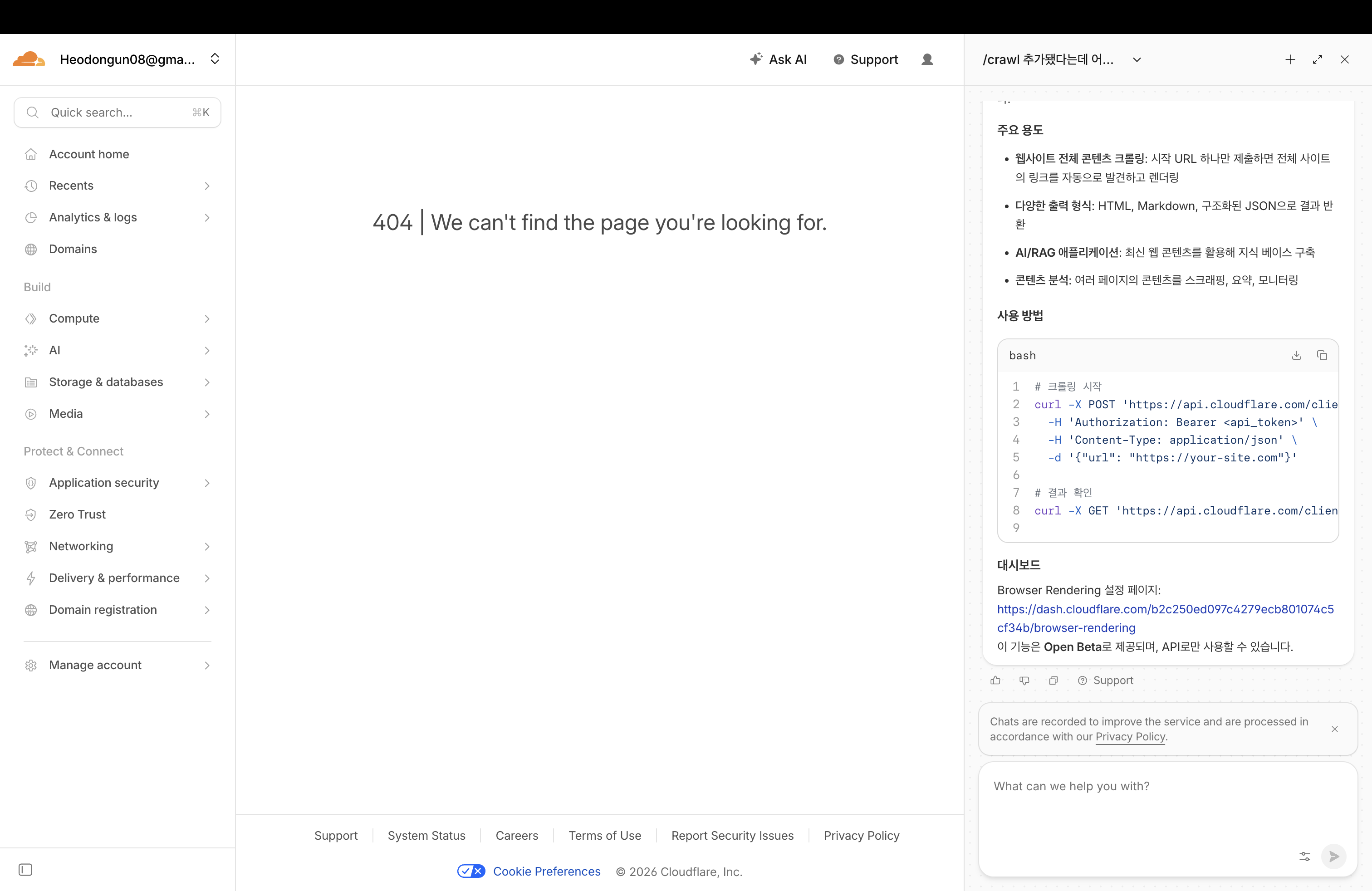Viewport: 1372px width, 891px height.
Task: Expand the Recents menu
Action: 118,186
